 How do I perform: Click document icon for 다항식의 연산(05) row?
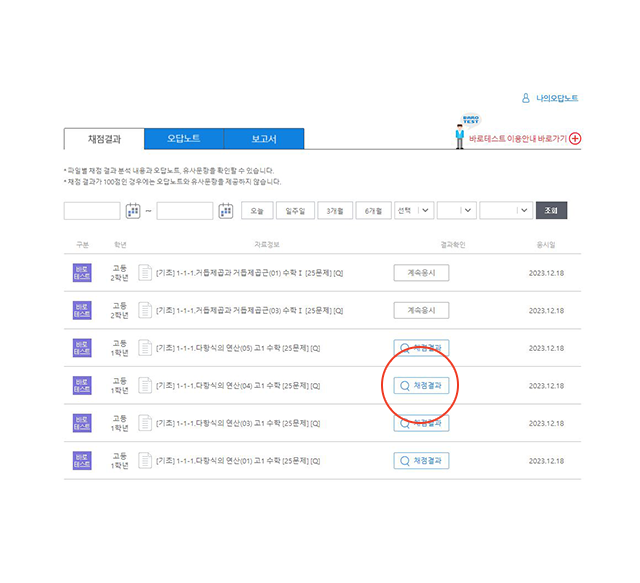tap(145, 348)
